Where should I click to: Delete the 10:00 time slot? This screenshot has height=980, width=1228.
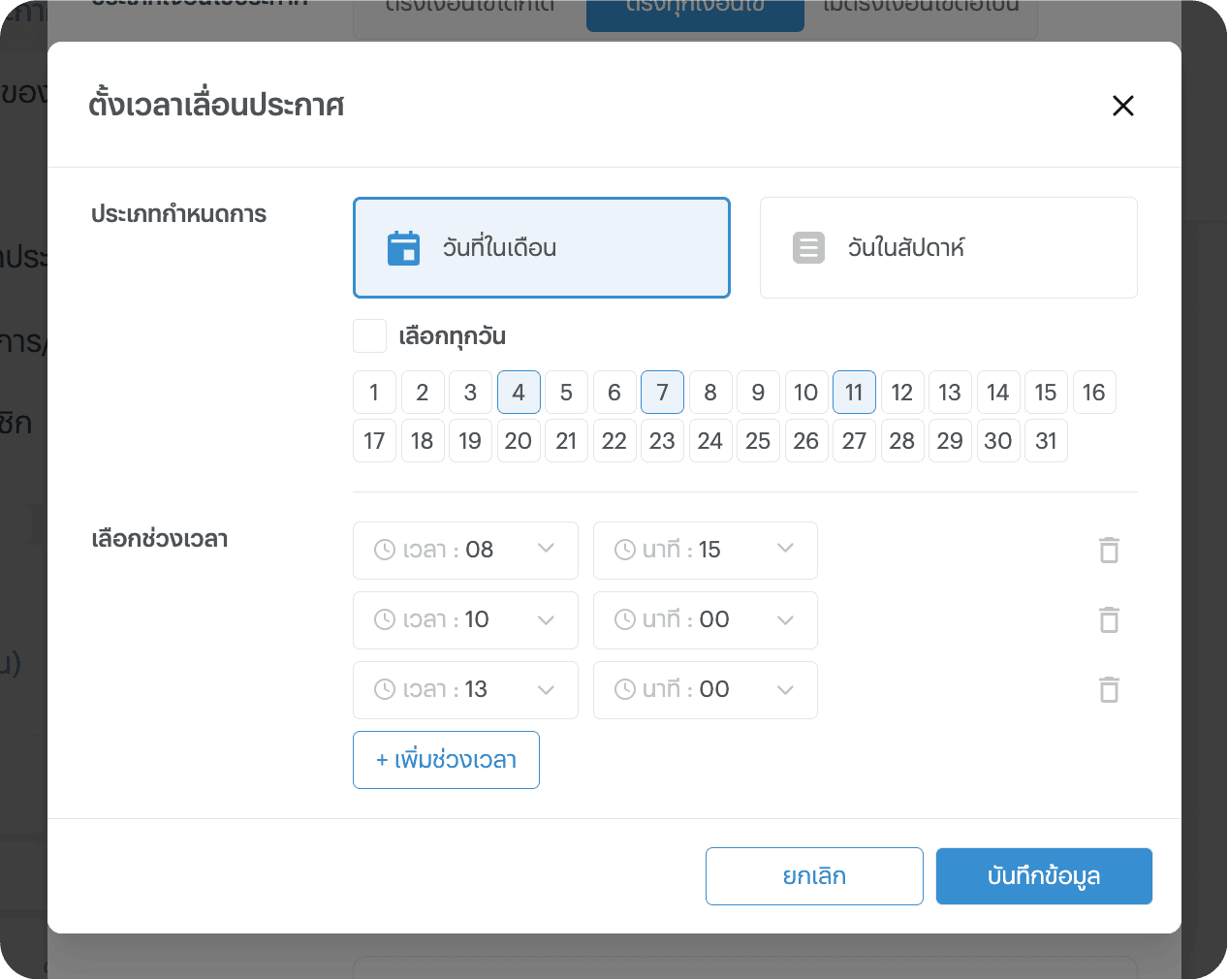coord(1110,619)
